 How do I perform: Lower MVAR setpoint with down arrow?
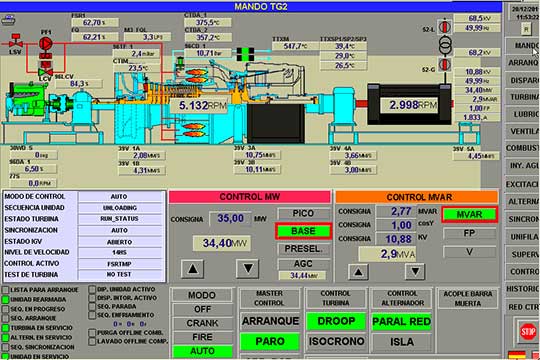click(415, 272)
